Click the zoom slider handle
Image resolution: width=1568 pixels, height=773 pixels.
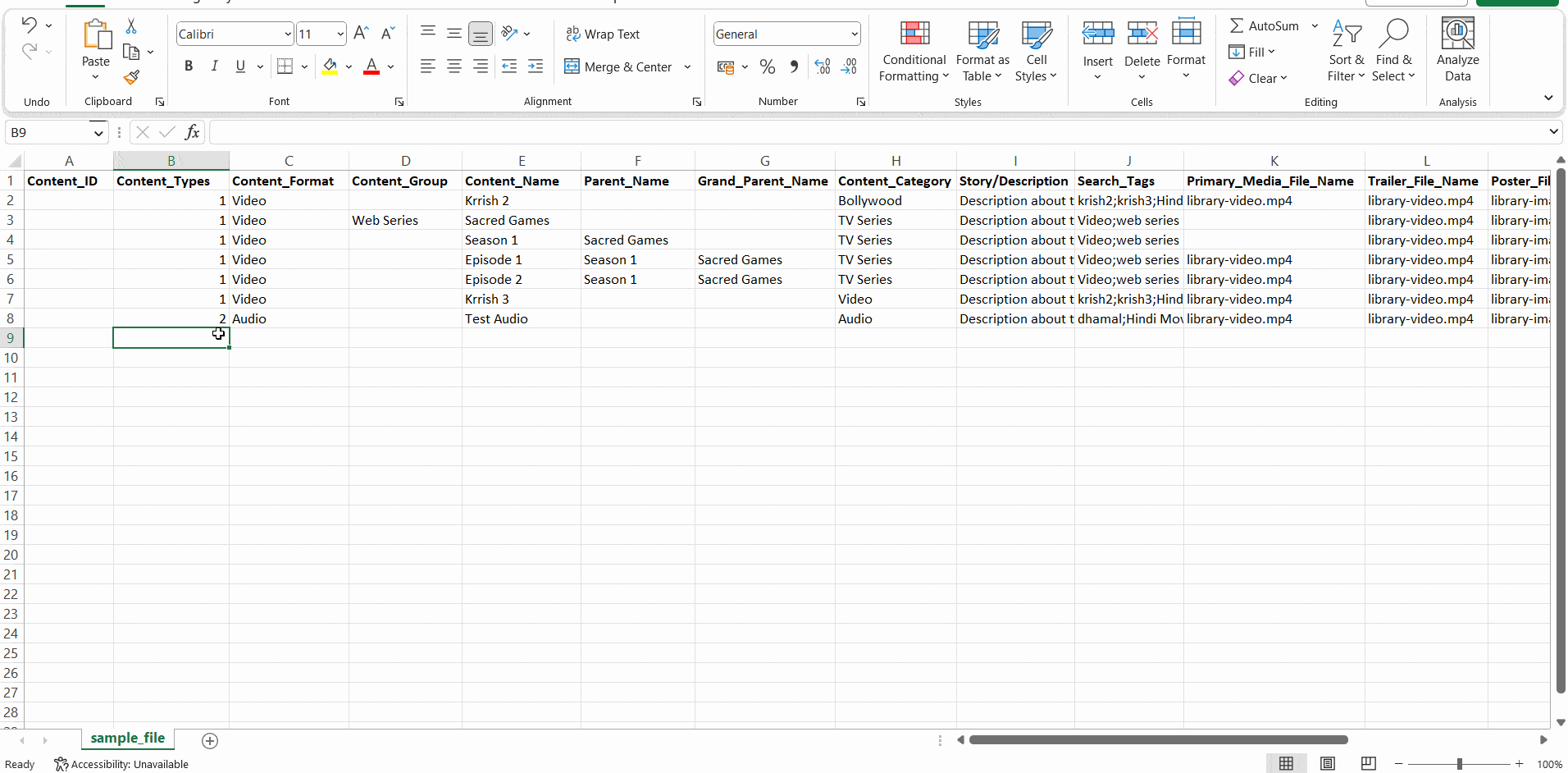tap(1460, 764)
